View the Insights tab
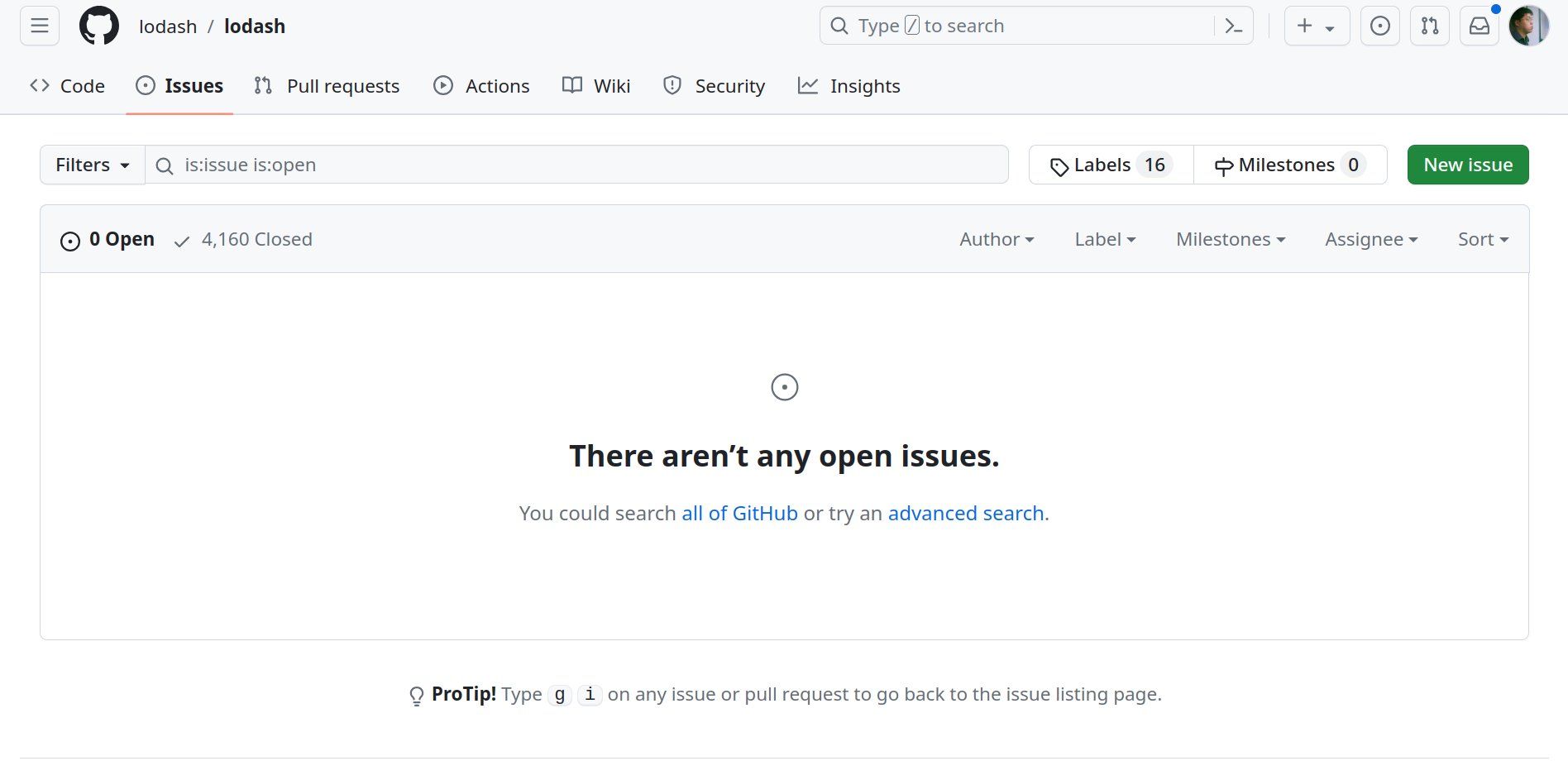The width and height of the screenshot is (1568, 761). [x=849, y=86]
